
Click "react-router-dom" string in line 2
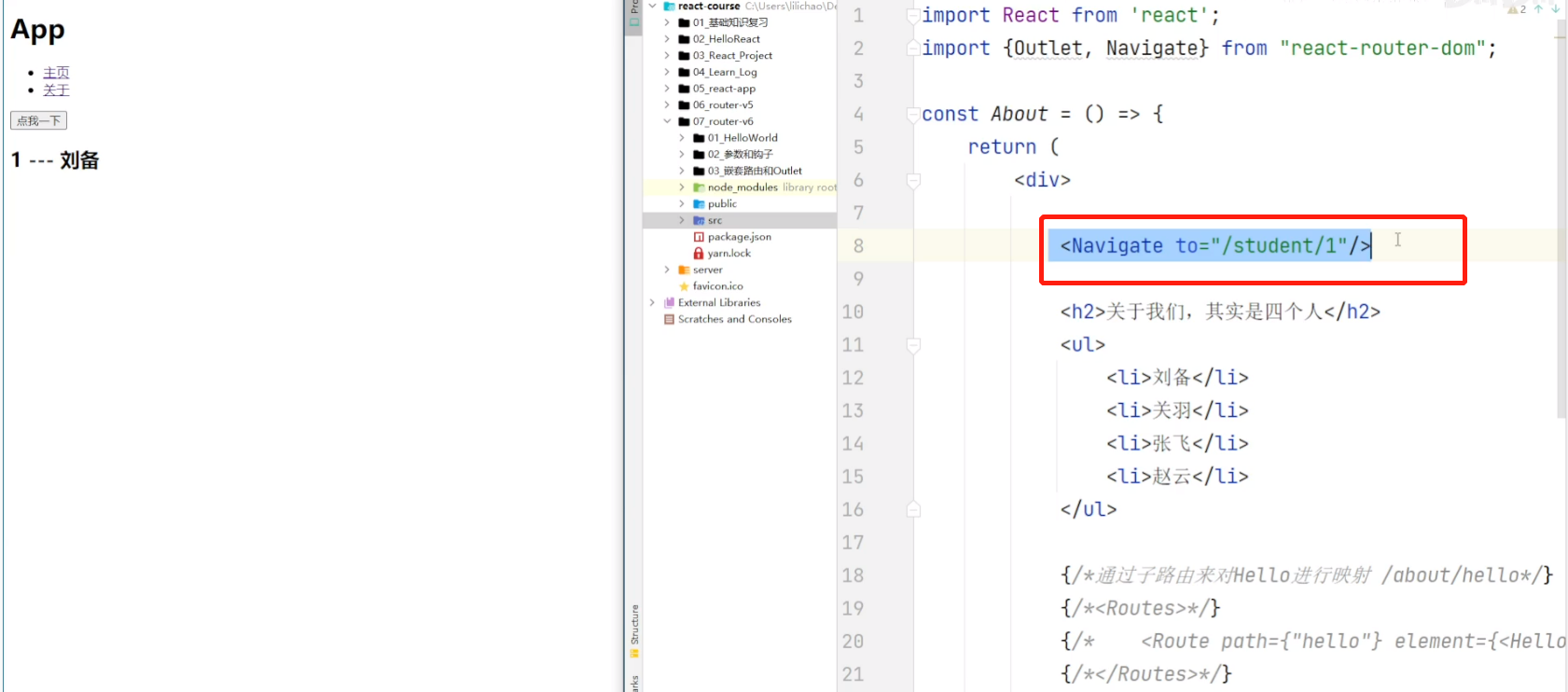pyautogui.click(x=1383, y=48)
